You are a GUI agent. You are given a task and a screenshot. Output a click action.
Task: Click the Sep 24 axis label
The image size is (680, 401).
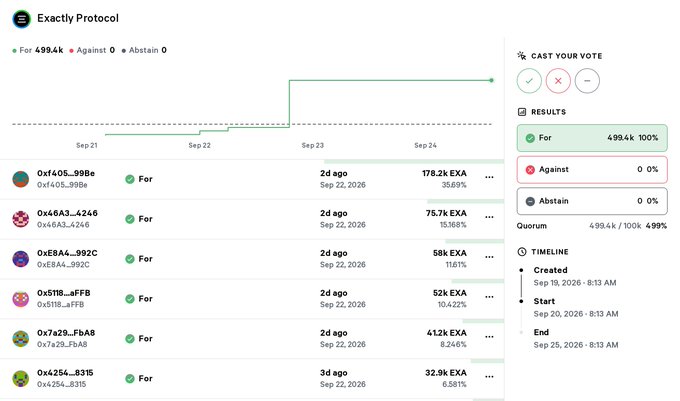(425, 145)
